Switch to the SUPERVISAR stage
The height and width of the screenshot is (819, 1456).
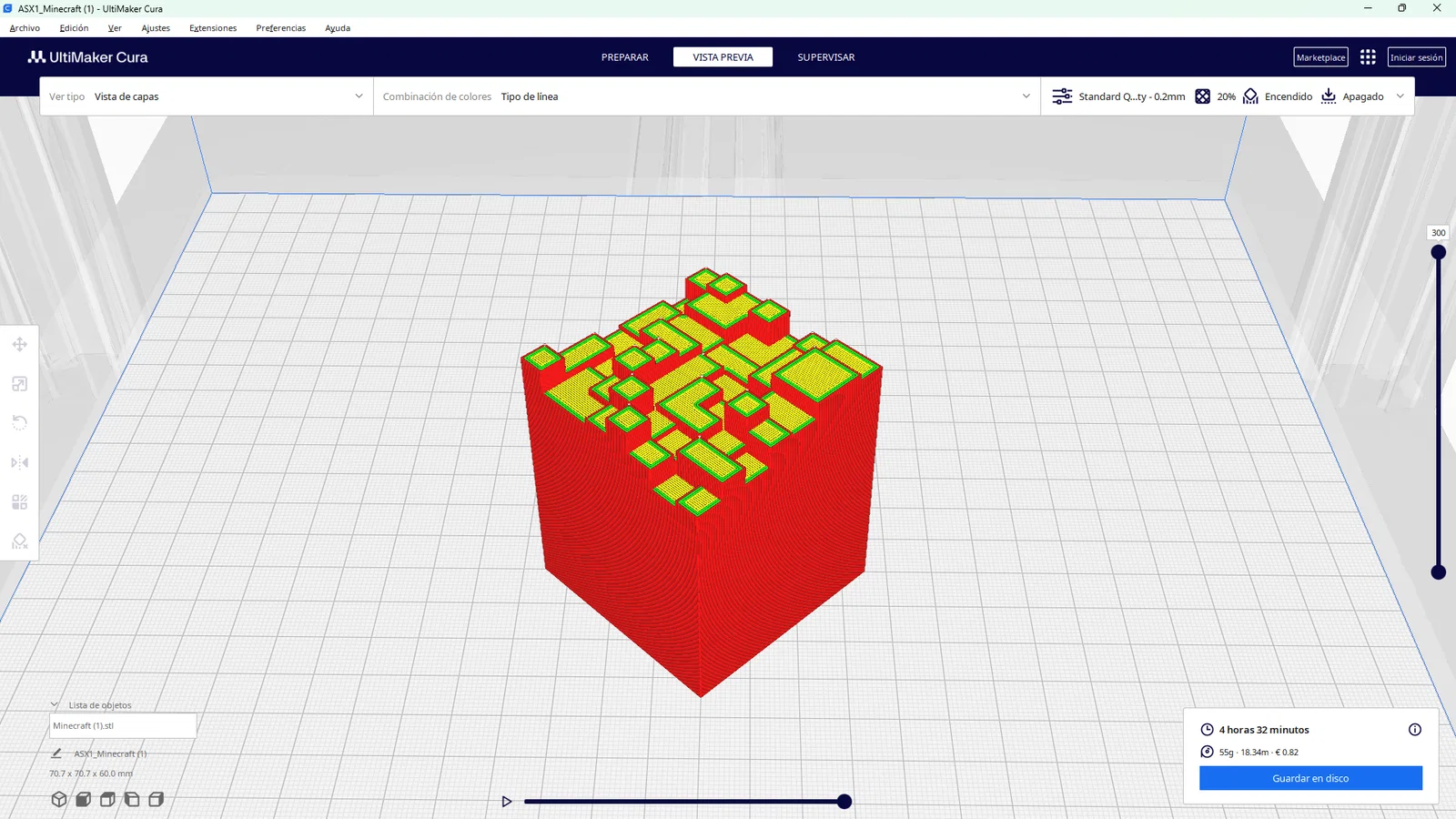click(x=826, y=57)
